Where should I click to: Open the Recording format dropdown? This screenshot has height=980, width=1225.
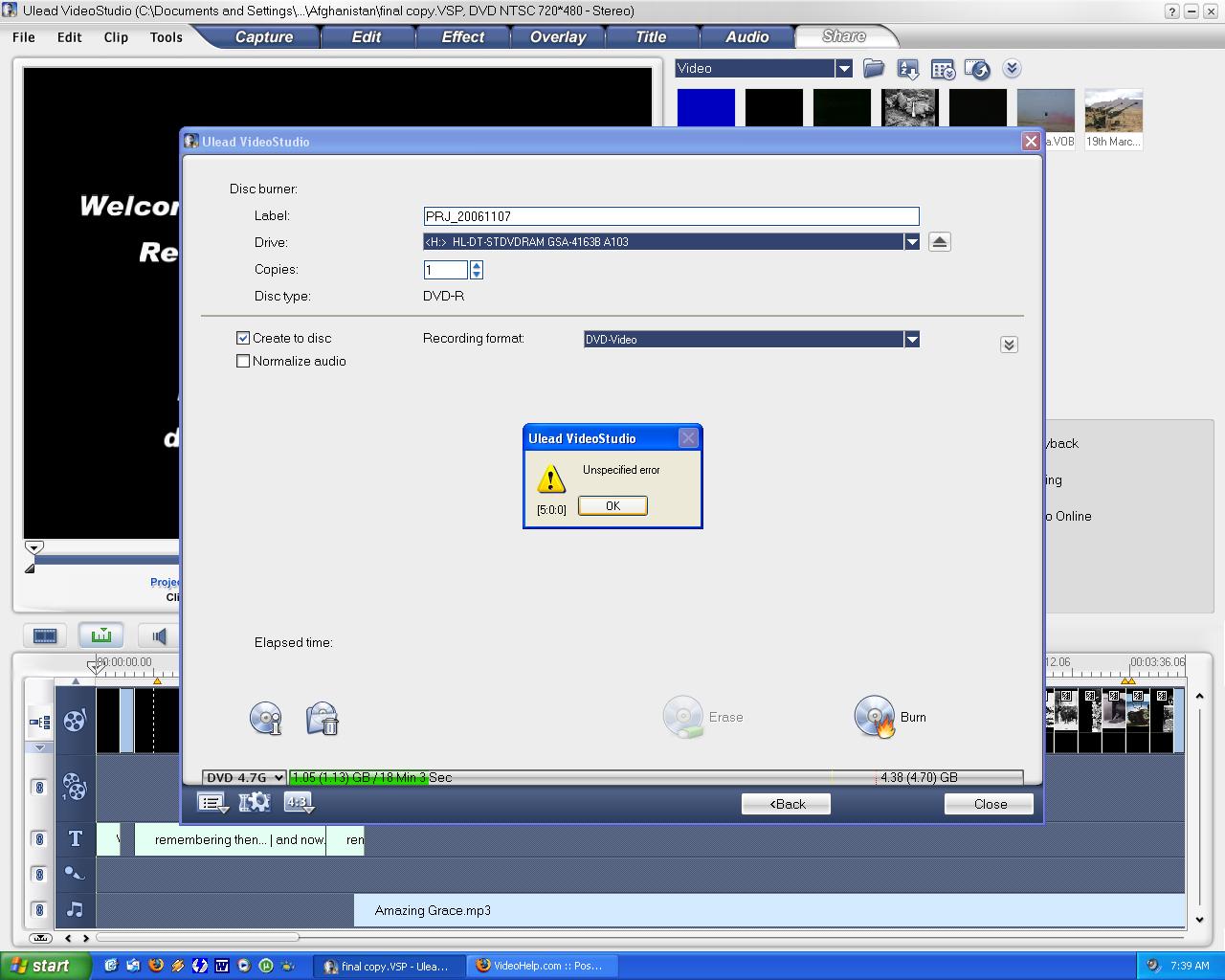pyautogui.click(x=911, y=339)
